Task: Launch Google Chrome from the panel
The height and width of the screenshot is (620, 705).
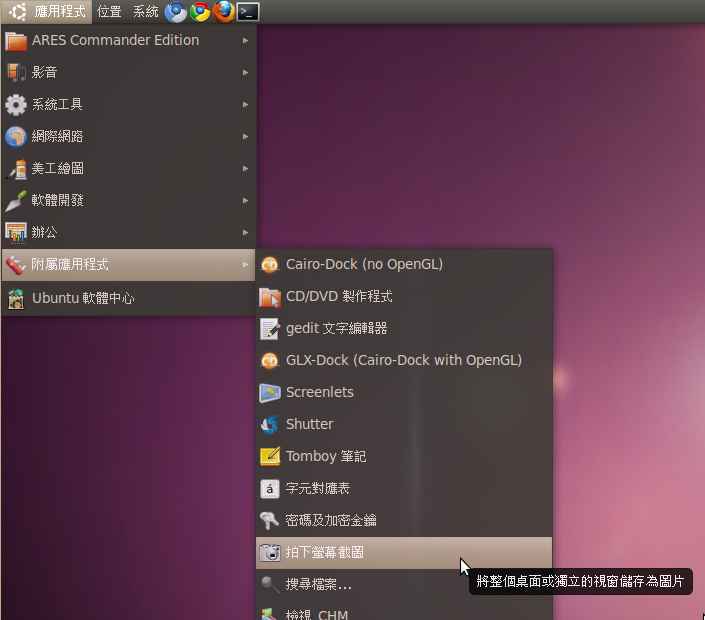Action: point(200,12)
